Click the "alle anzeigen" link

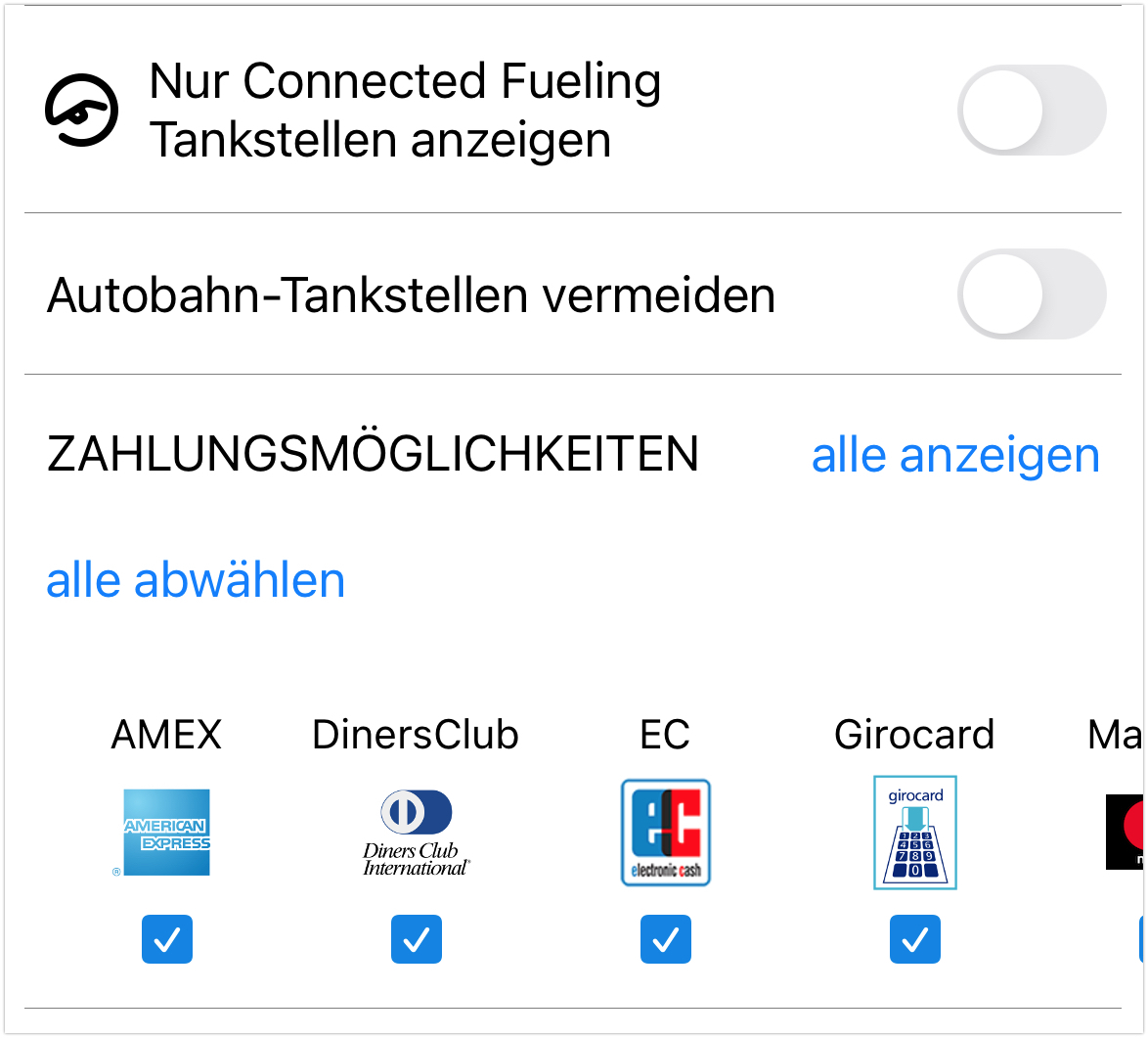pos(955,455)
